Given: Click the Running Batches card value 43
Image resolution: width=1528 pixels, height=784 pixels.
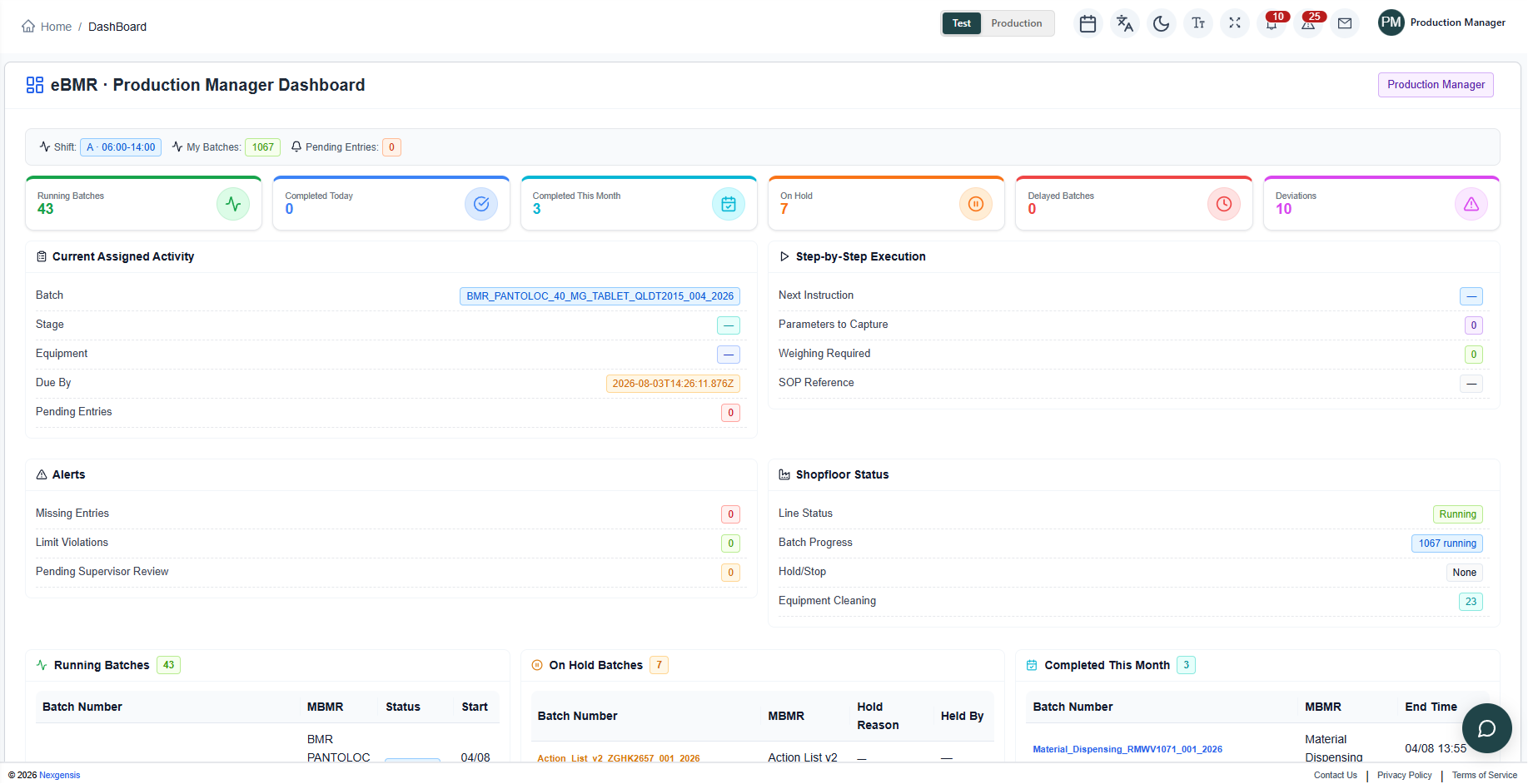Looking at the screenshot, I should (45, 209).
